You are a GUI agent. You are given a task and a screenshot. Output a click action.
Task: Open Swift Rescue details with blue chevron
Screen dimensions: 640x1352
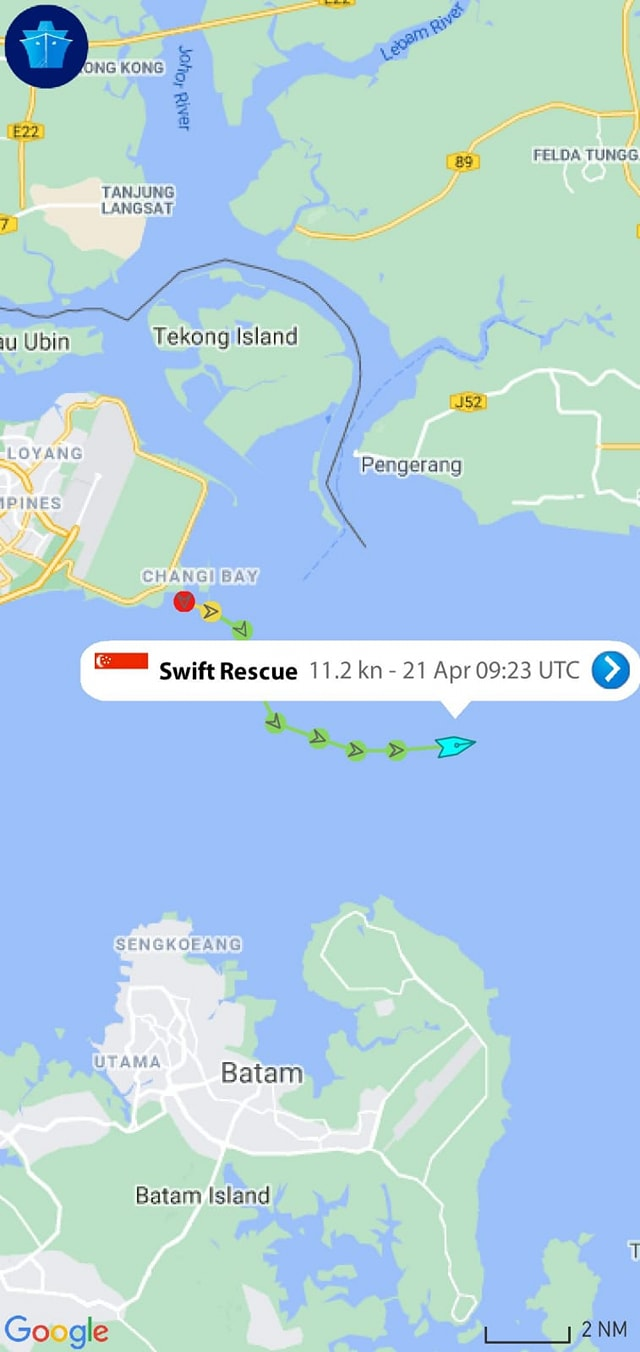[x=610, y=670]
